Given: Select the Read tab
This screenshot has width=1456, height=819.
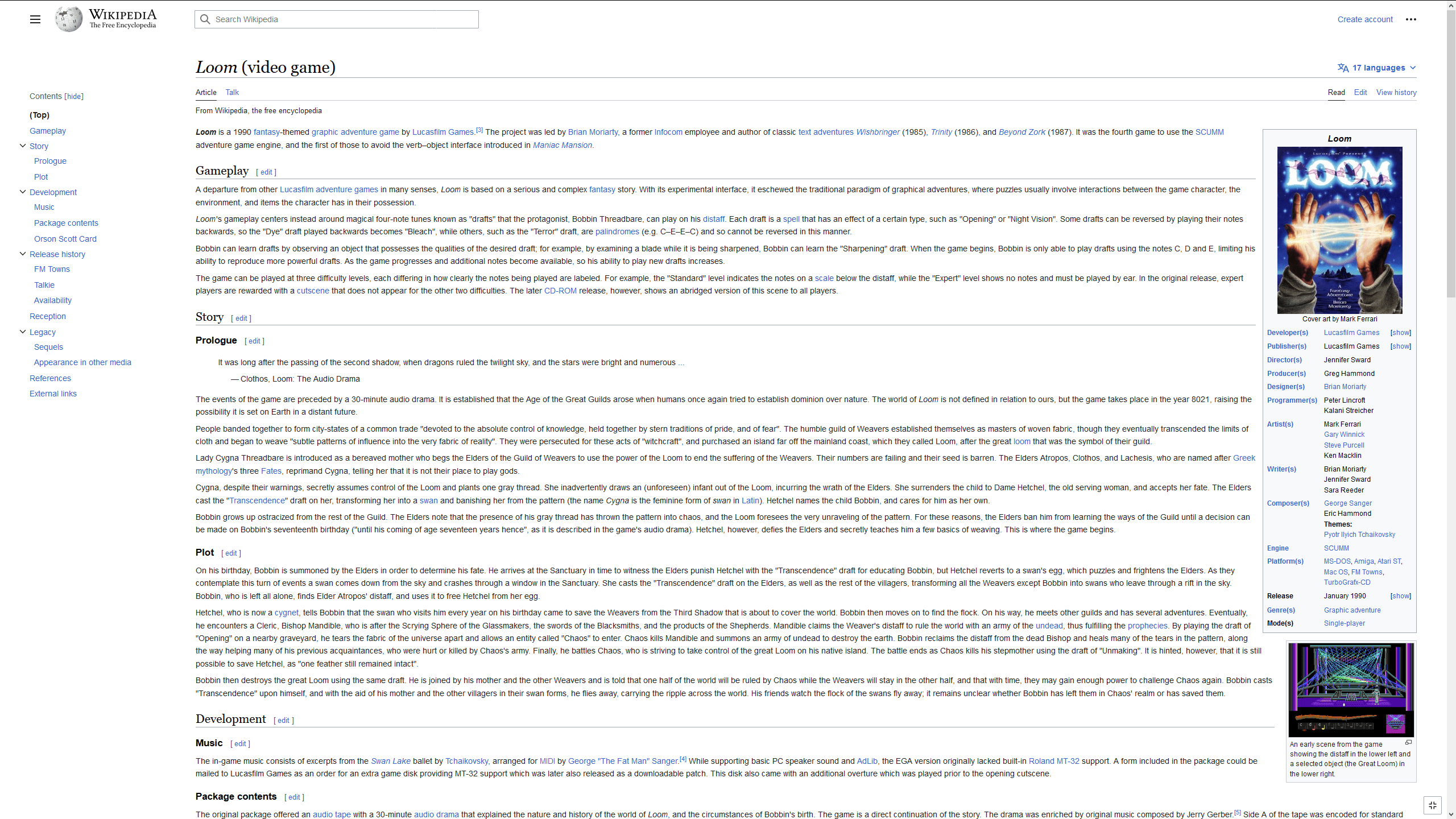Looking at the screenshot, I should coord(1337,92).
